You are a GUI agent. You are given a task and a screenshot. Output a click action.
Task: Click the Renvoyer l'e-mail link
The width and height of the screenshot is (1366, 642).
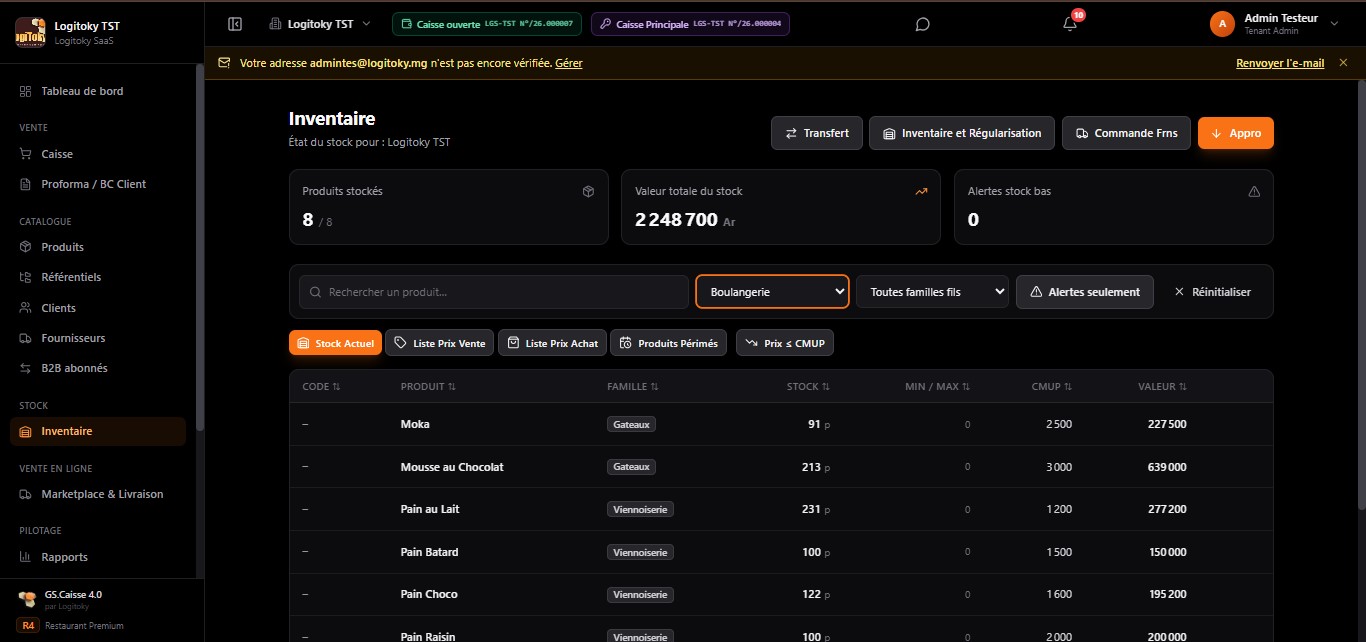pyautogui.click(x=1280, y=63)
